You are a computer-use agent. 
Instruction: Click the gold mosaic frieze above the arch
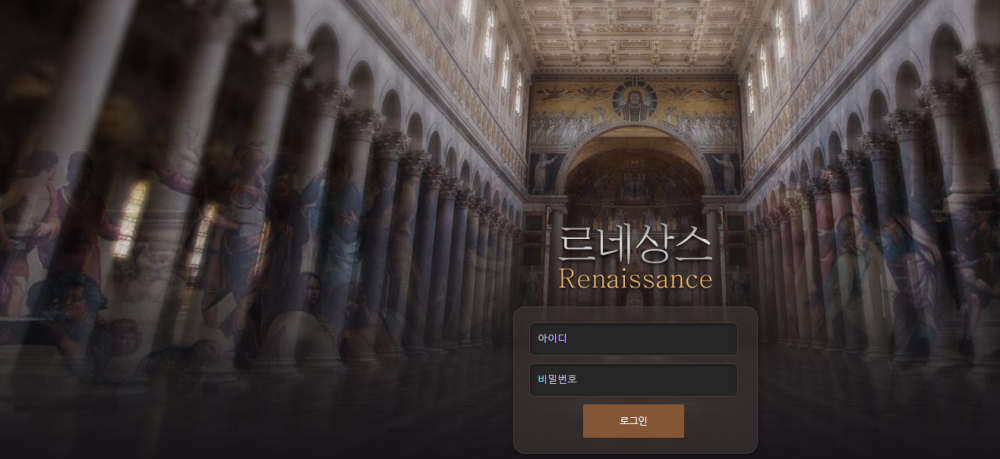[635, 112]
